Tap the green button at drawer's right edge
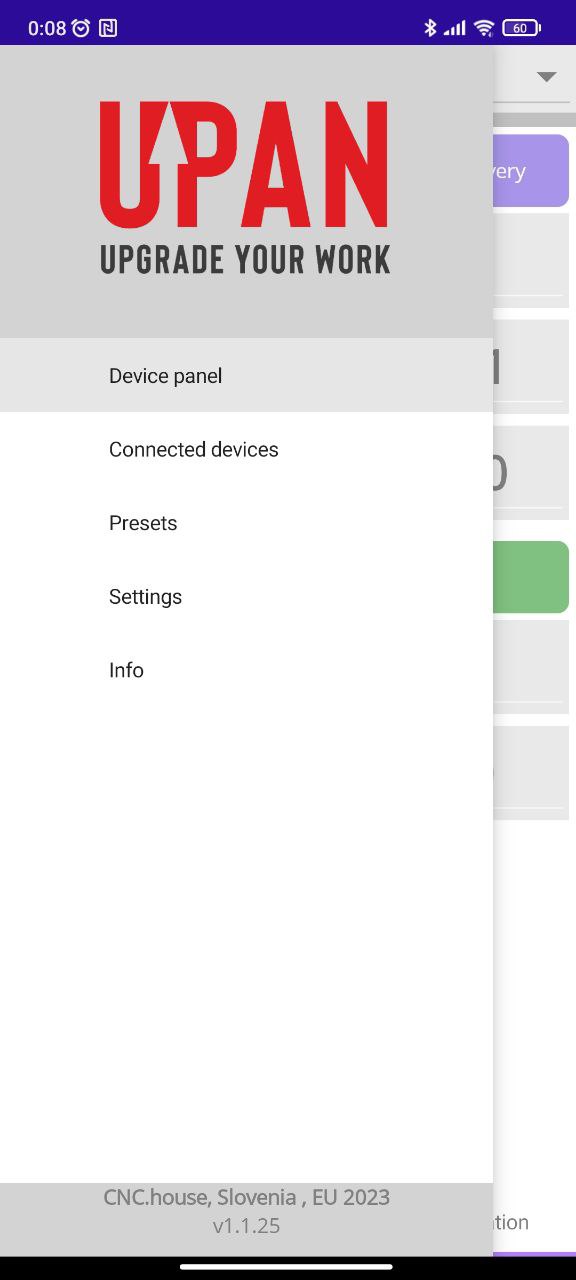Image resolution: width=576 pixels, height=1280 pixels. [531, 577]
